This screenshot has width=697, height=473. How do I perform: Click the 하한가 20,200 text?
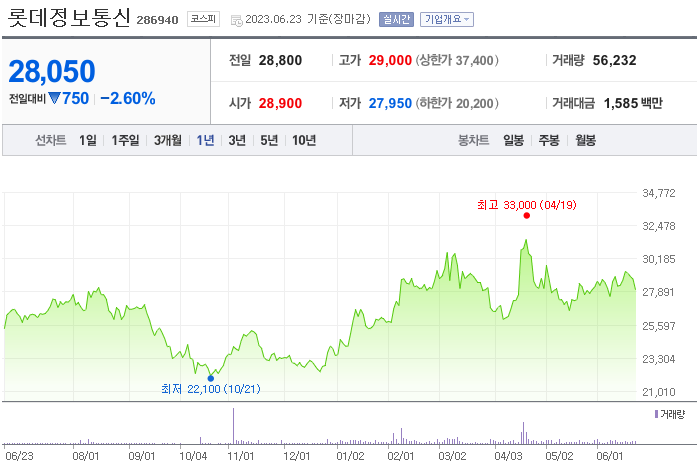(457, 104)
